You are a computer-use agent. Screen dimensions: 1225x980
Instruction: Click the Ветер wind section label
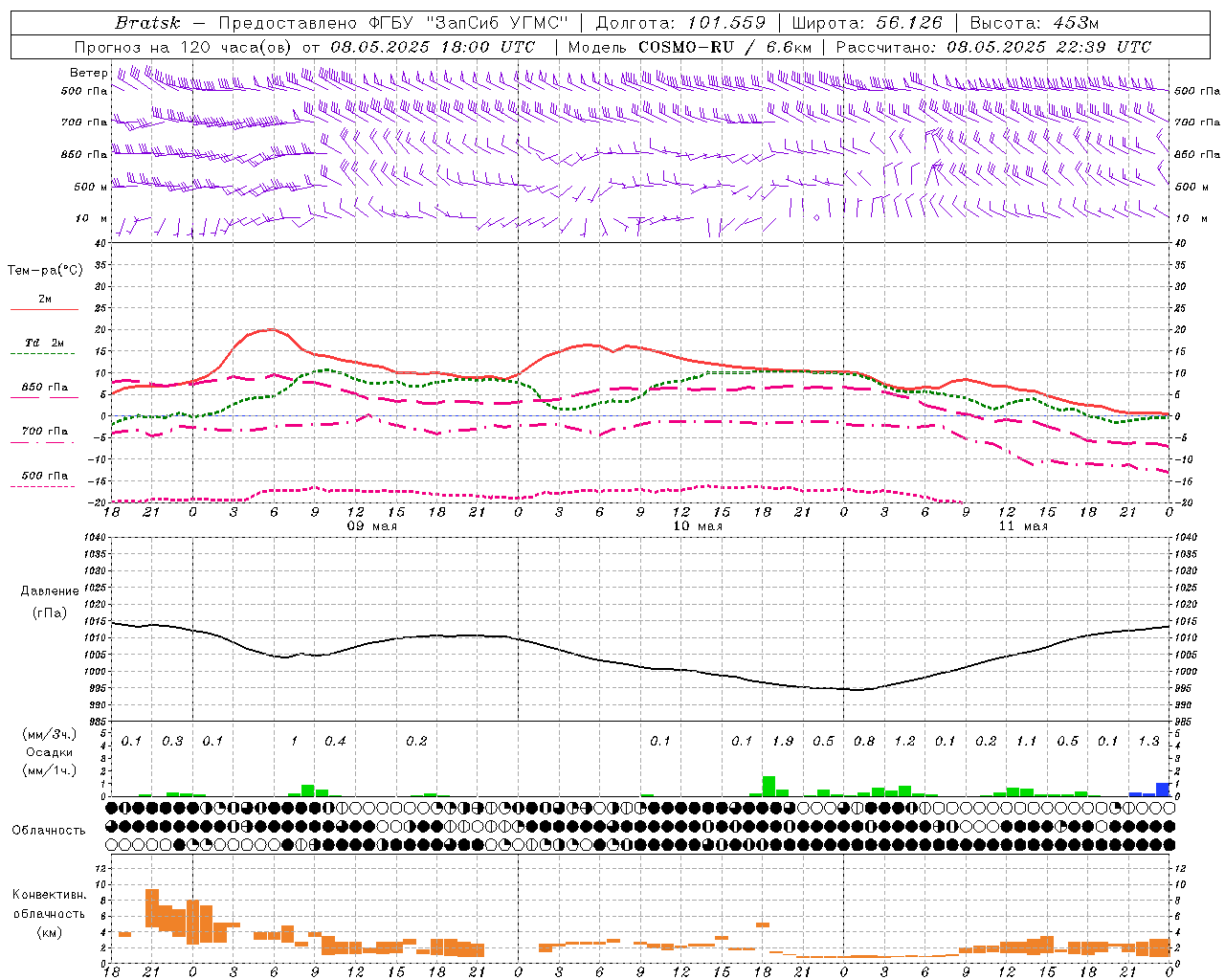click(x=89, y=73)
